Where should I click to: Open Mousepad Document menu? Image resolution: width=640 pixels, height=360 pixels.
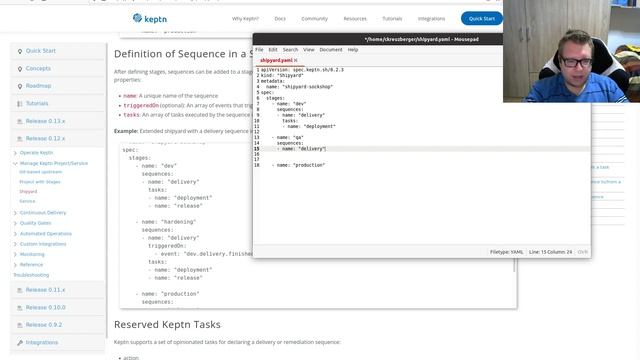click(331, 50)
